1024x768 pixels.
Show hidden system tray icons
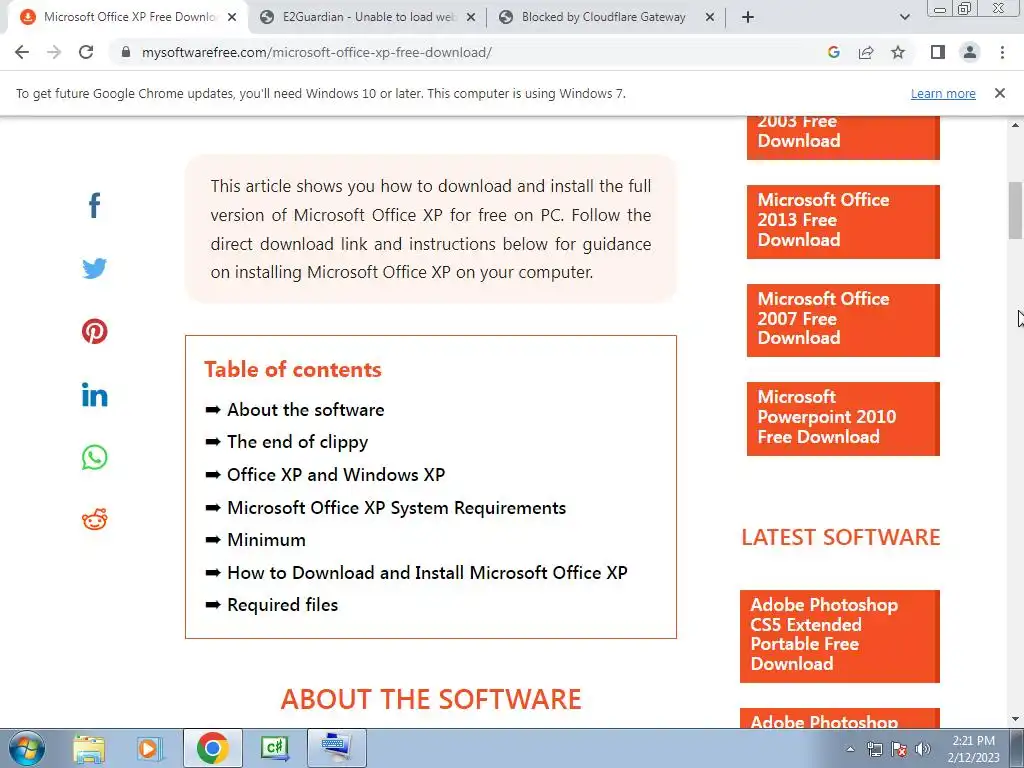[850, 749]
